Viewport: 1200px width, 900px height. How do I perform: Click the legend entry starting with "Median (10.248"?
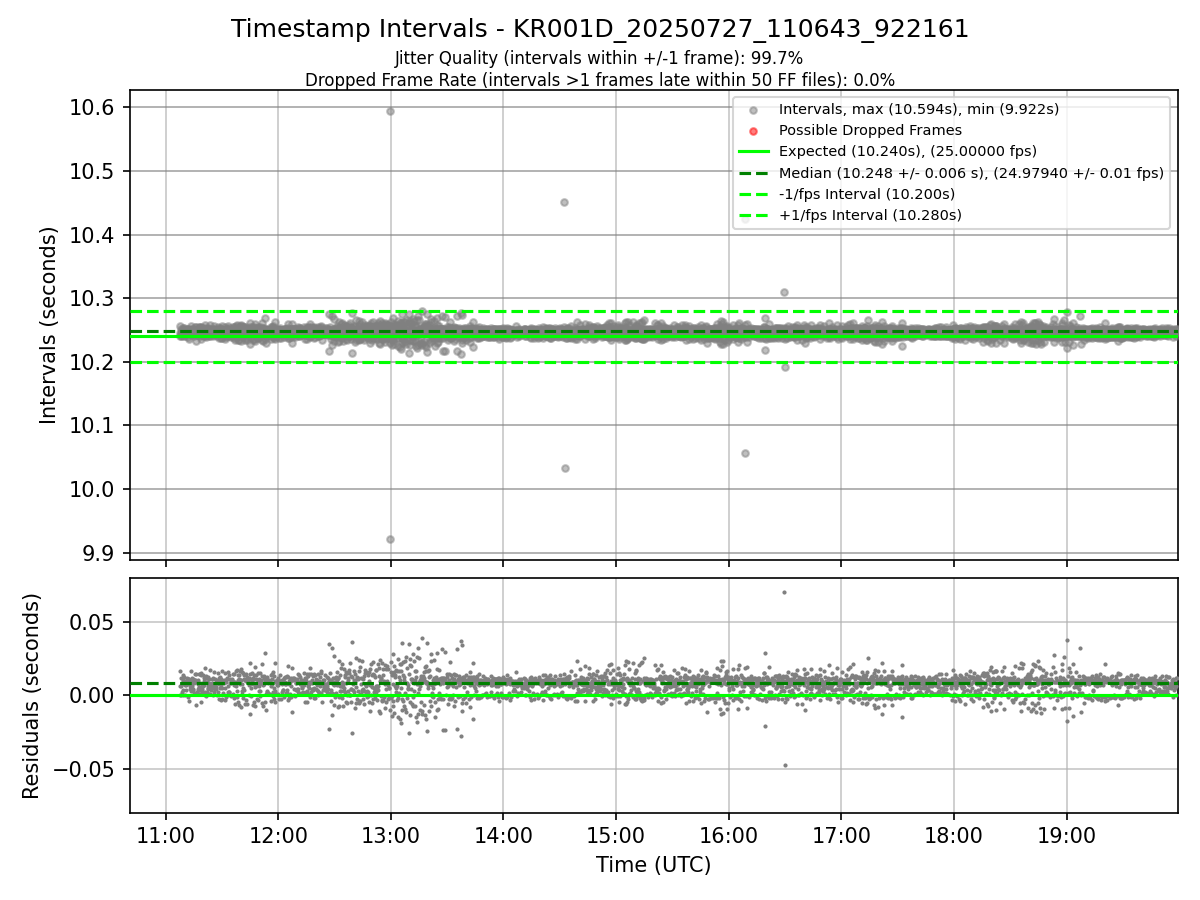[x=971, y=173]
